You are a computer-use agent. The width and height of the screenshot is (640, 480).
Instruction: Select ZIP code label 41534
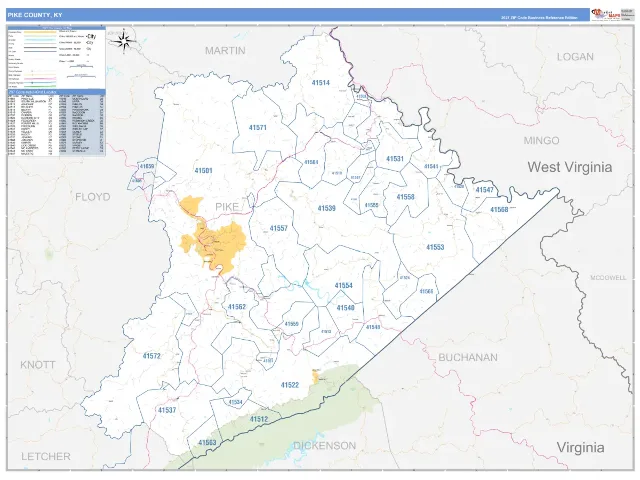[235, 402]
